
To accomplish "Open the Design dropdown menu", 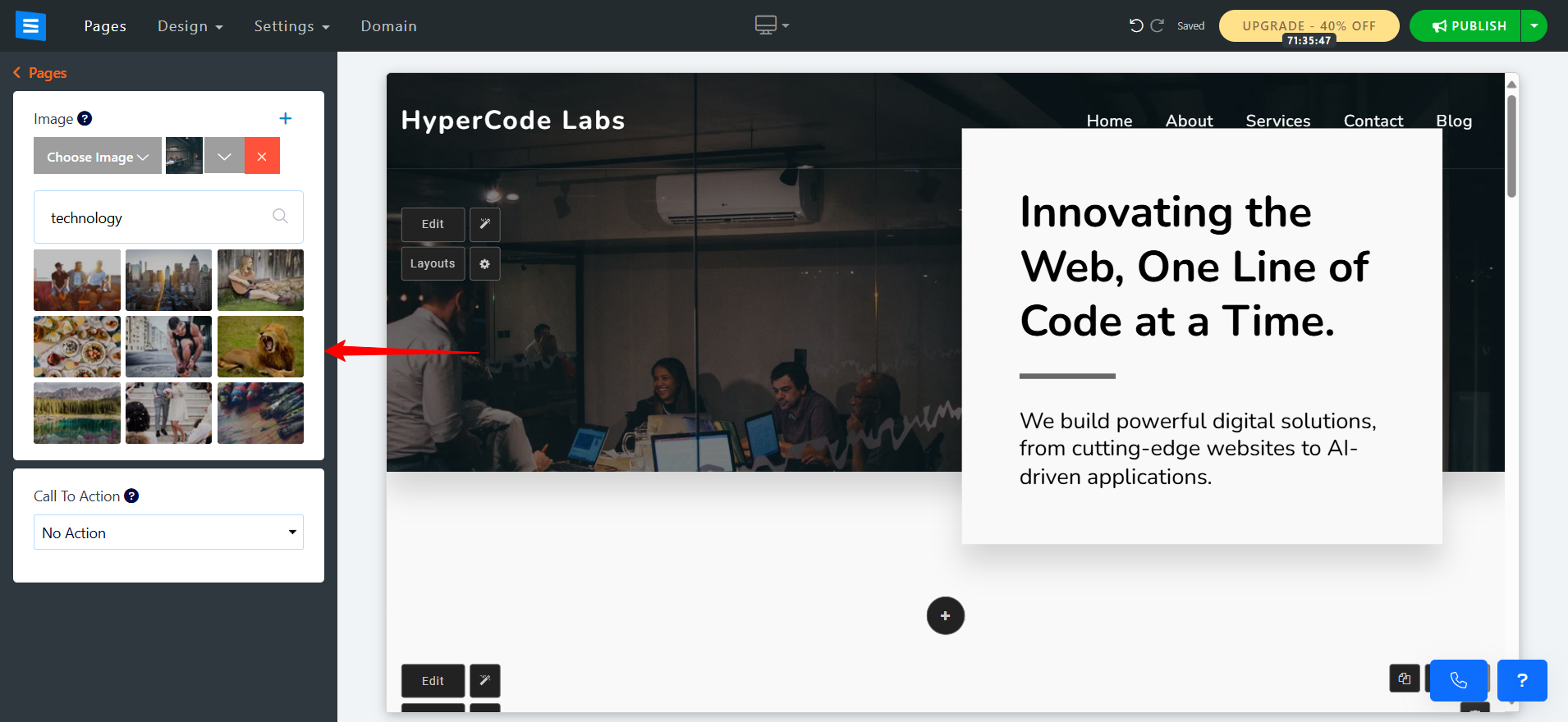I will (190, 26).
